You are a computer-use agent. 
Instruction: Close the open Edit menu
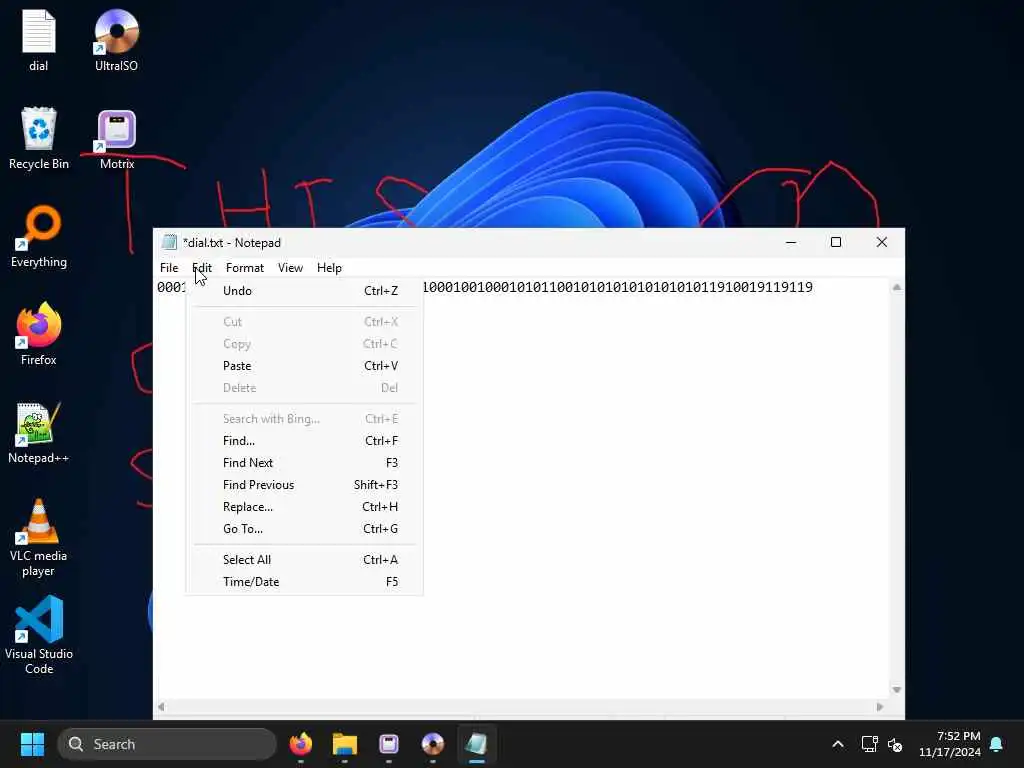point(202,268)
